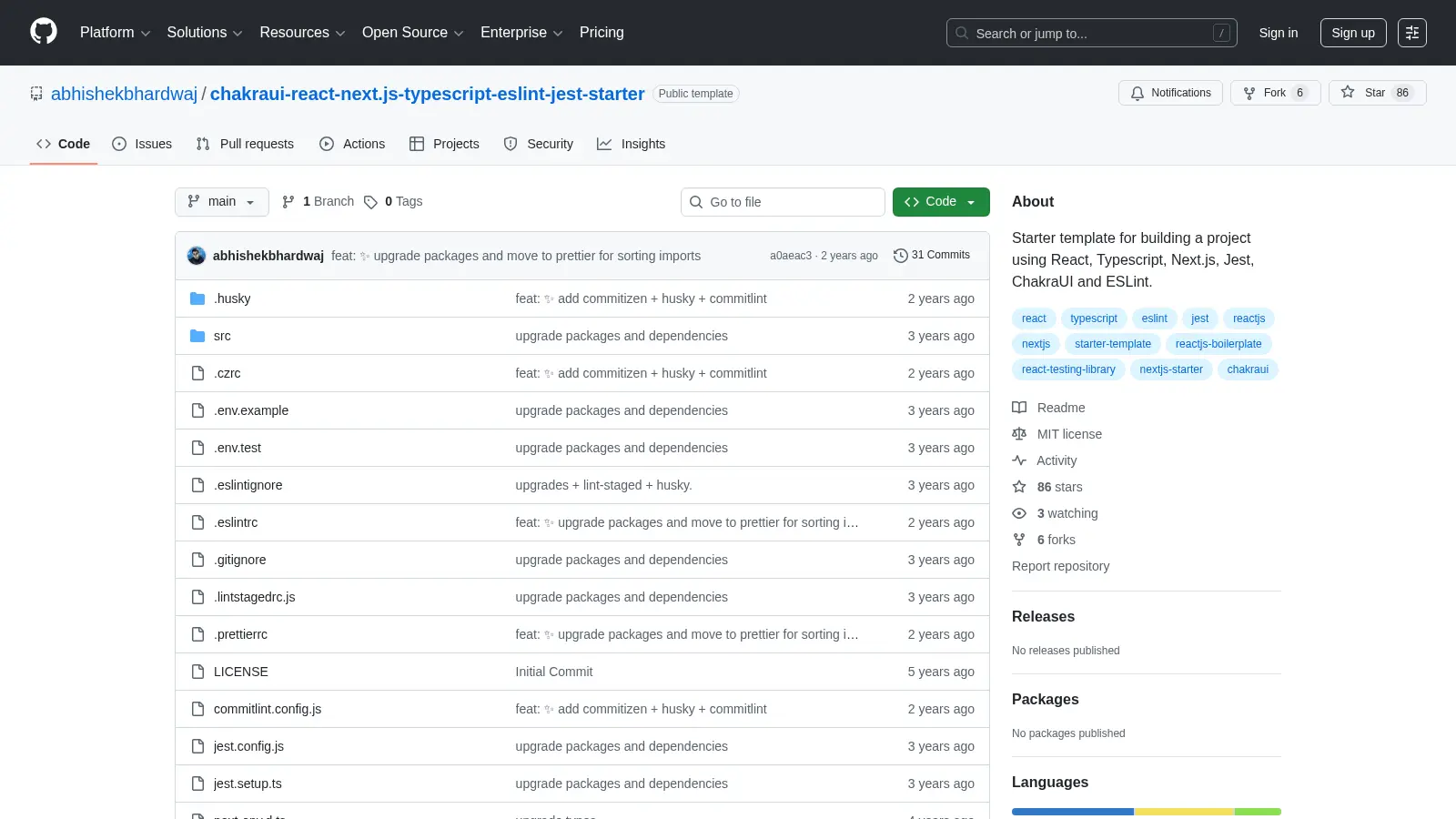Open the green Code dropdown button
Viewport: 1456px width, 819px height.
(x=941, y=202)
